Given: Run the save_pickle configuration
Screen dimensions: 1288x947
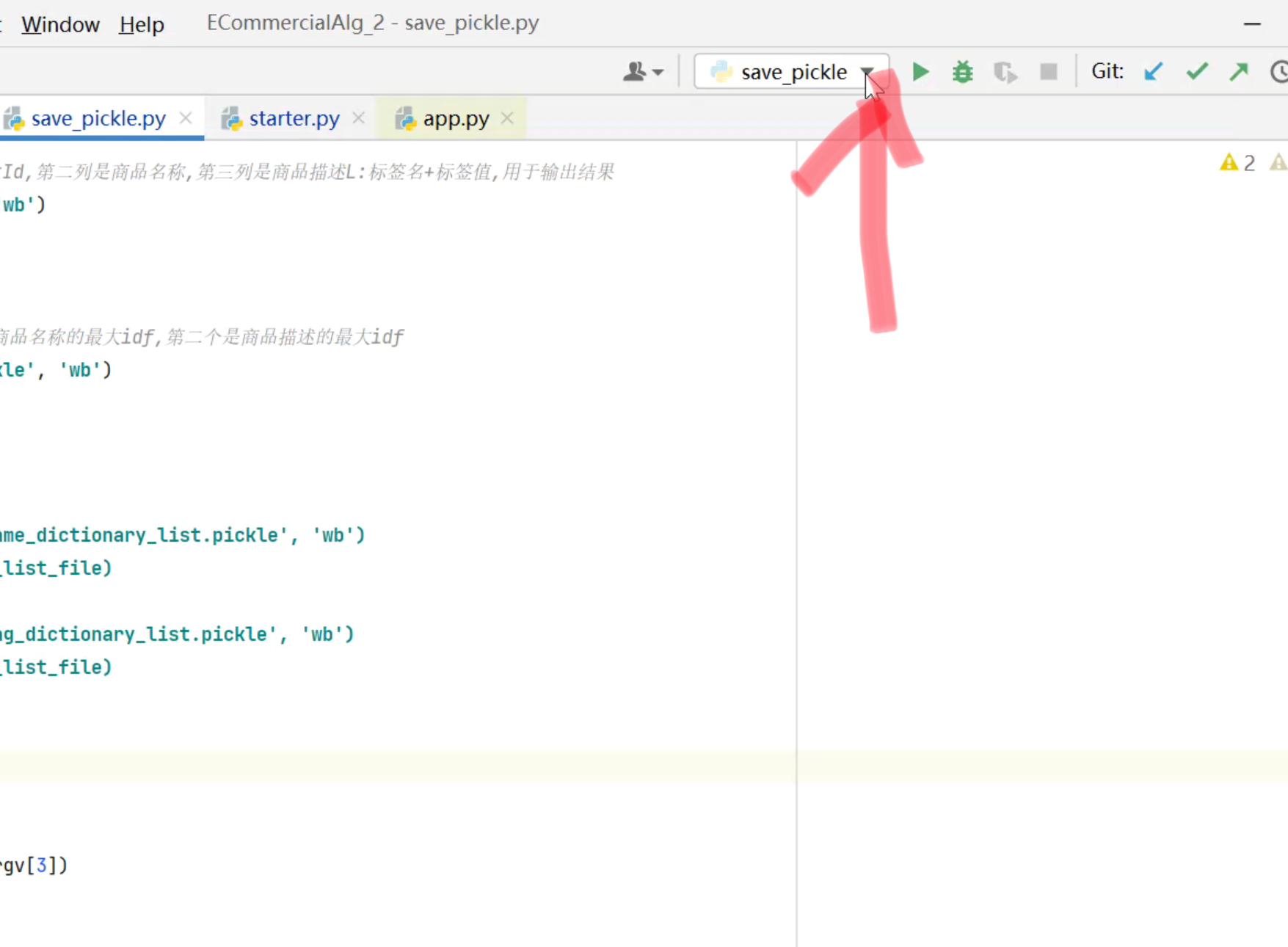Looking at the screenshot, I should (920, 72).
